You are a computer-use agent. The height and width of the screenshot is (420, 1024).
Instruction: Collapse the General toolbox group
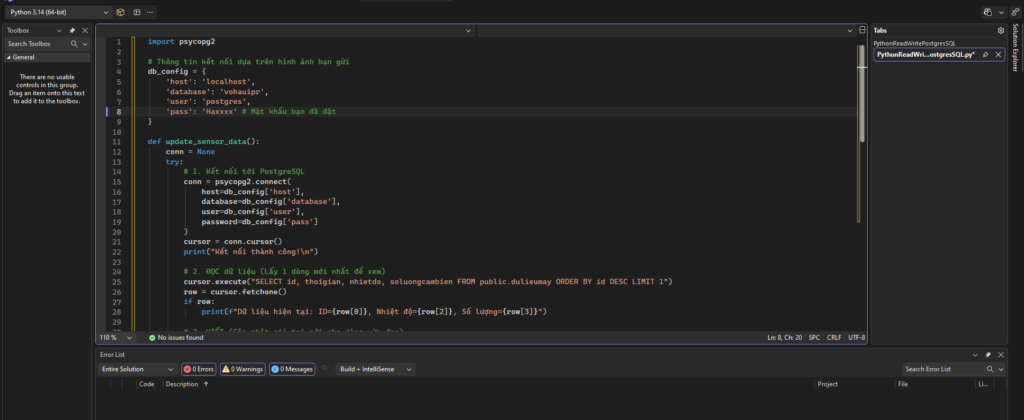coord(8,58)
